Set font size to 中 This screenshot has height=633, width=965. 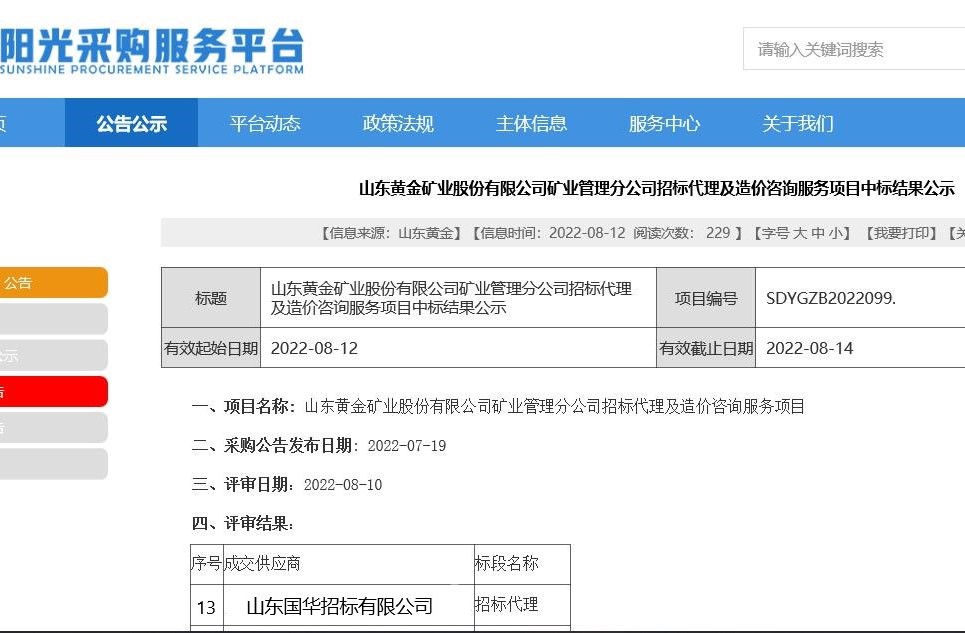(x=817, y=233)
